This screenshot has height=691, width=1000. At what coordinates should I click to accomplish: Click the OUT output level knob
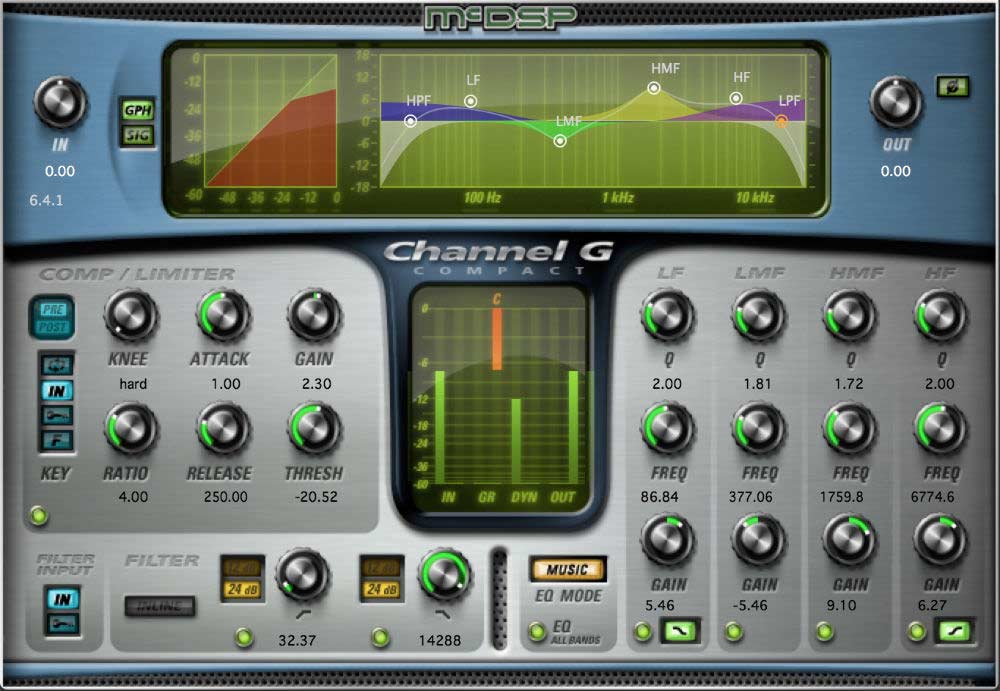coord(896,103)
